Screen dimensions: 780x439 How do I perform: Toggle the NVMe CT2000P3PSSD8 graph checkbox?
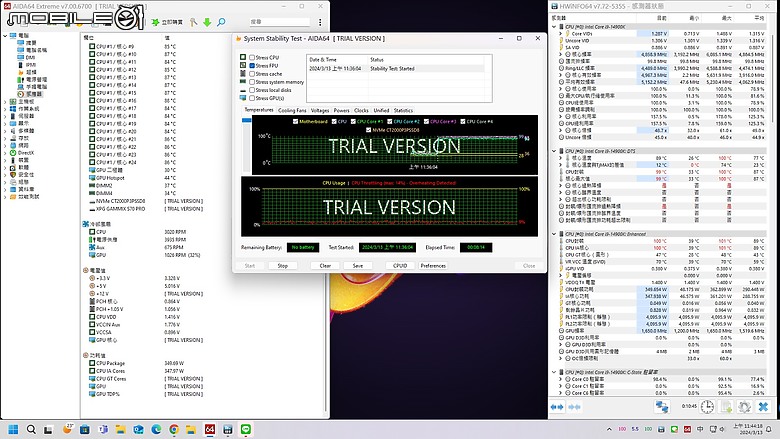click(x=369, y=130)
